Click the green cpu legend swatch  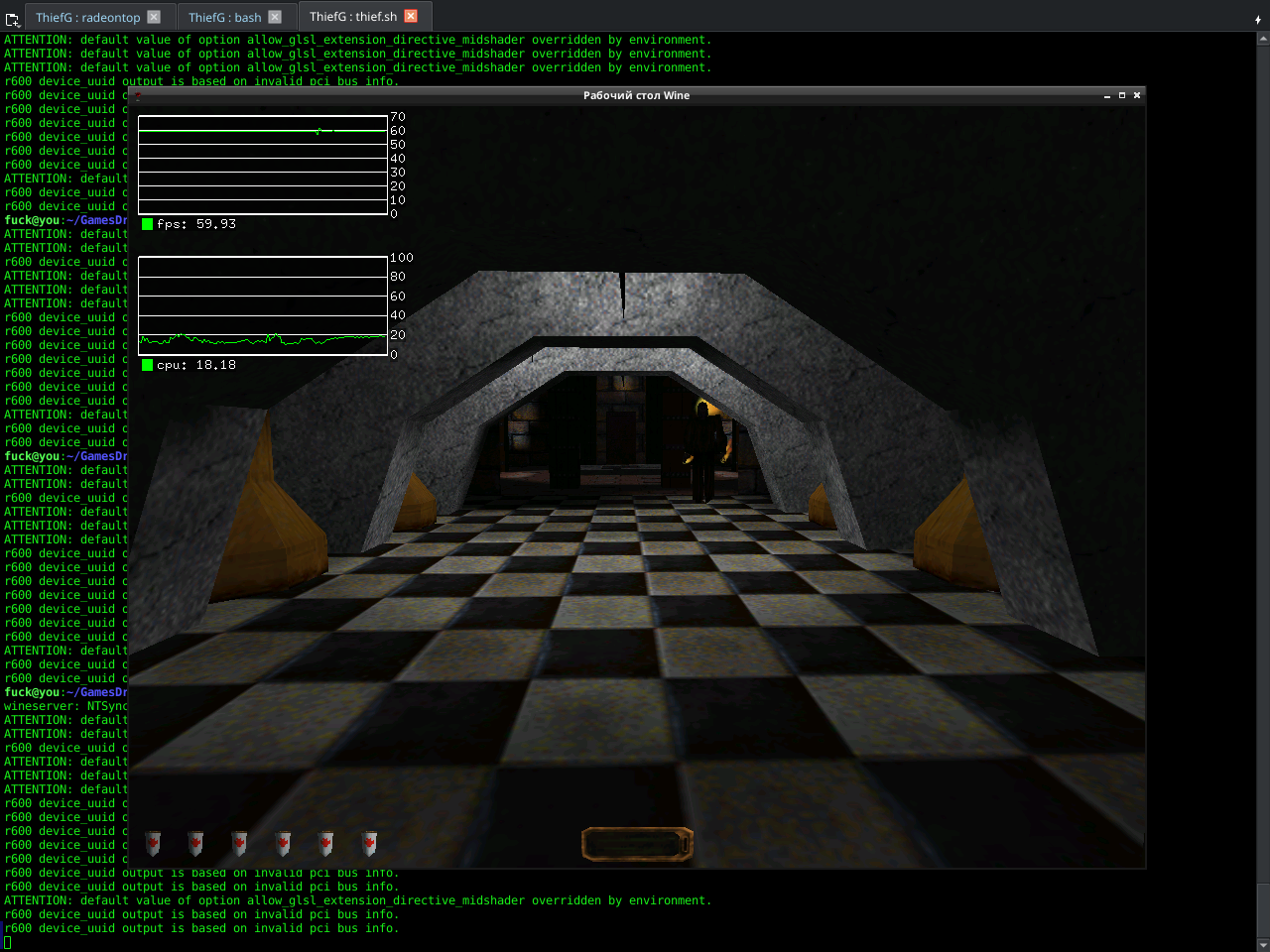click(147, 365)
